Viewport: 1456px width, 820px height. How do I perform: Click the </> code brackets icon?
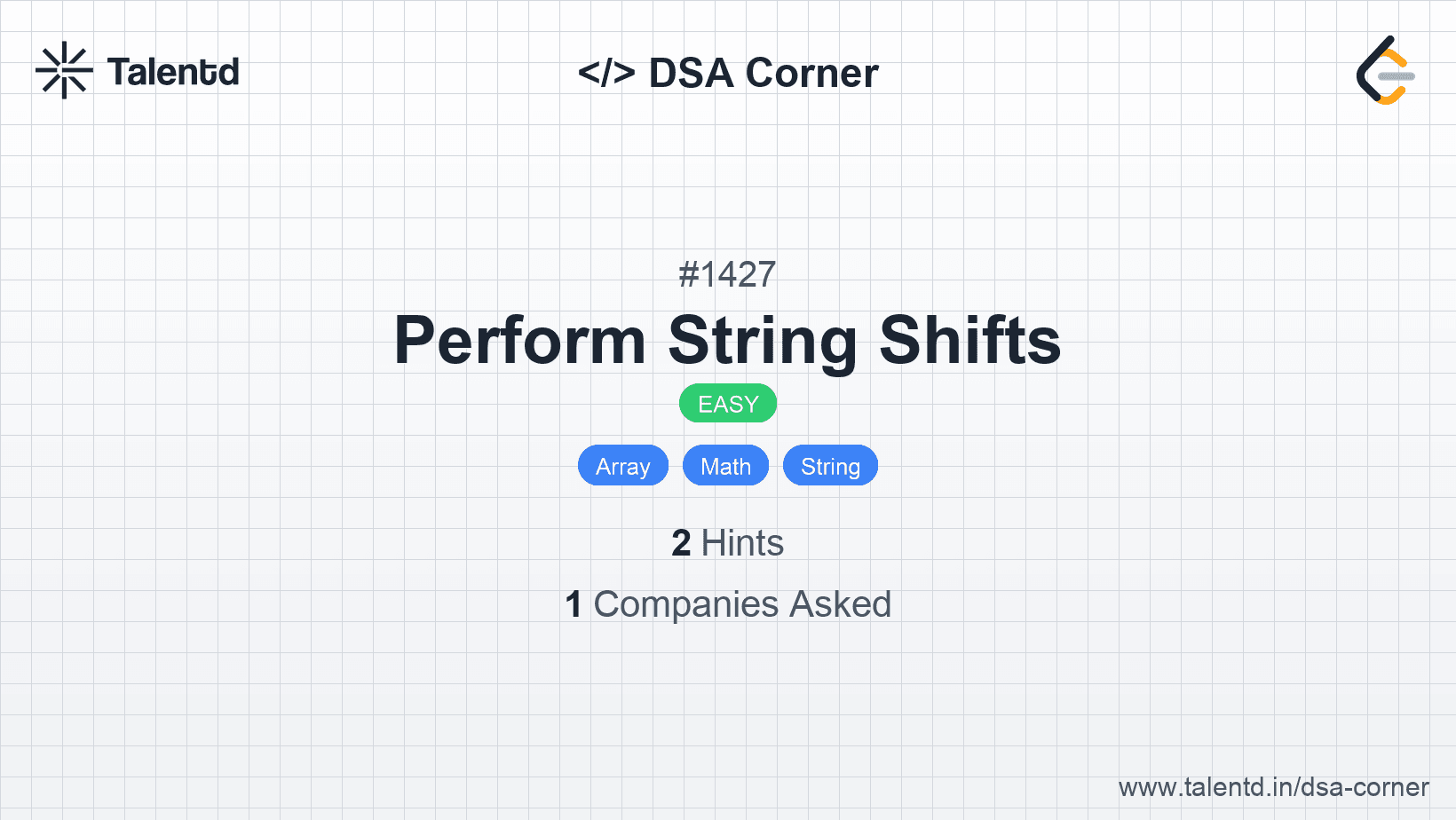click(x=606, y=73)
